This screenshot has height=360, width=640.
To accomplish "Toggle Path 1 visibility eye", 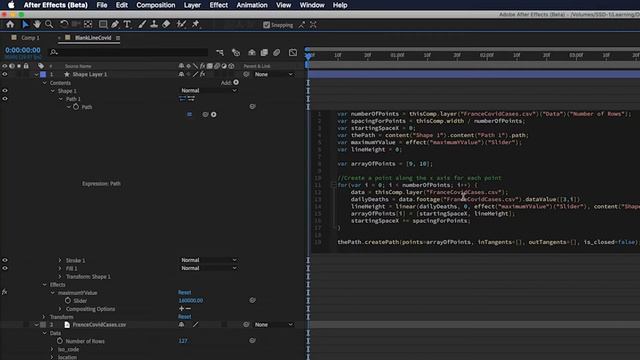I will (x=5, y=99).
